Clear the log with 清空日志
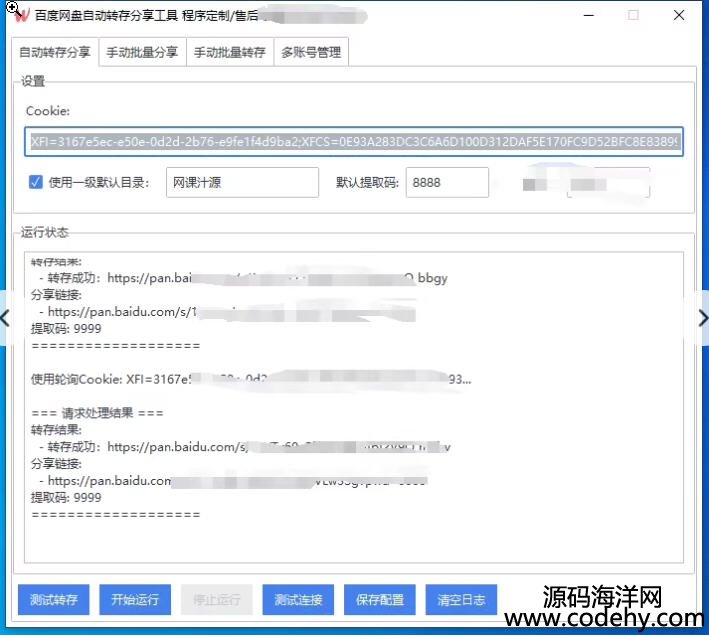This screenshot has height=638, width=709. [461, 600]
